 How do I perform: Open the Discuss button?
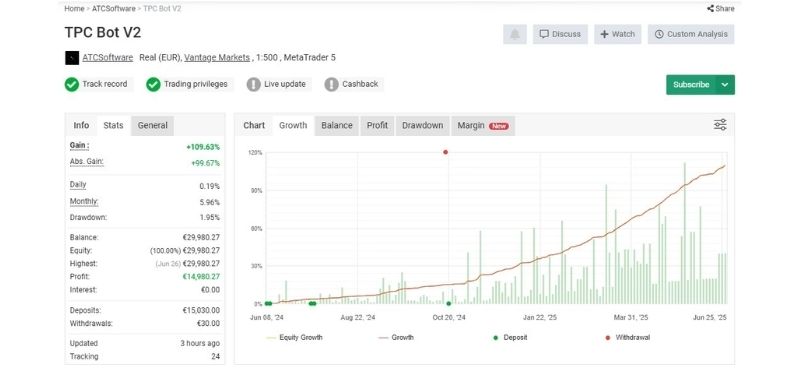tap(560, 34)
